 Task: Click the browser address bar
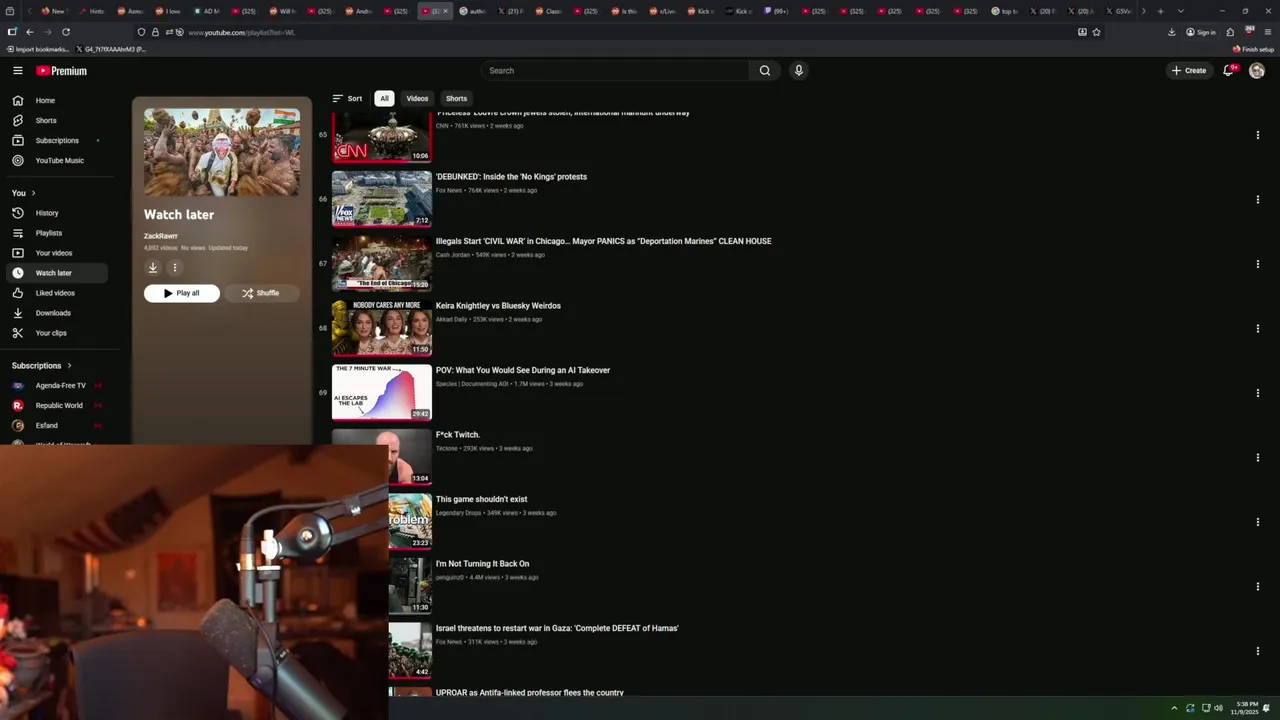click(x=620, y=32)
